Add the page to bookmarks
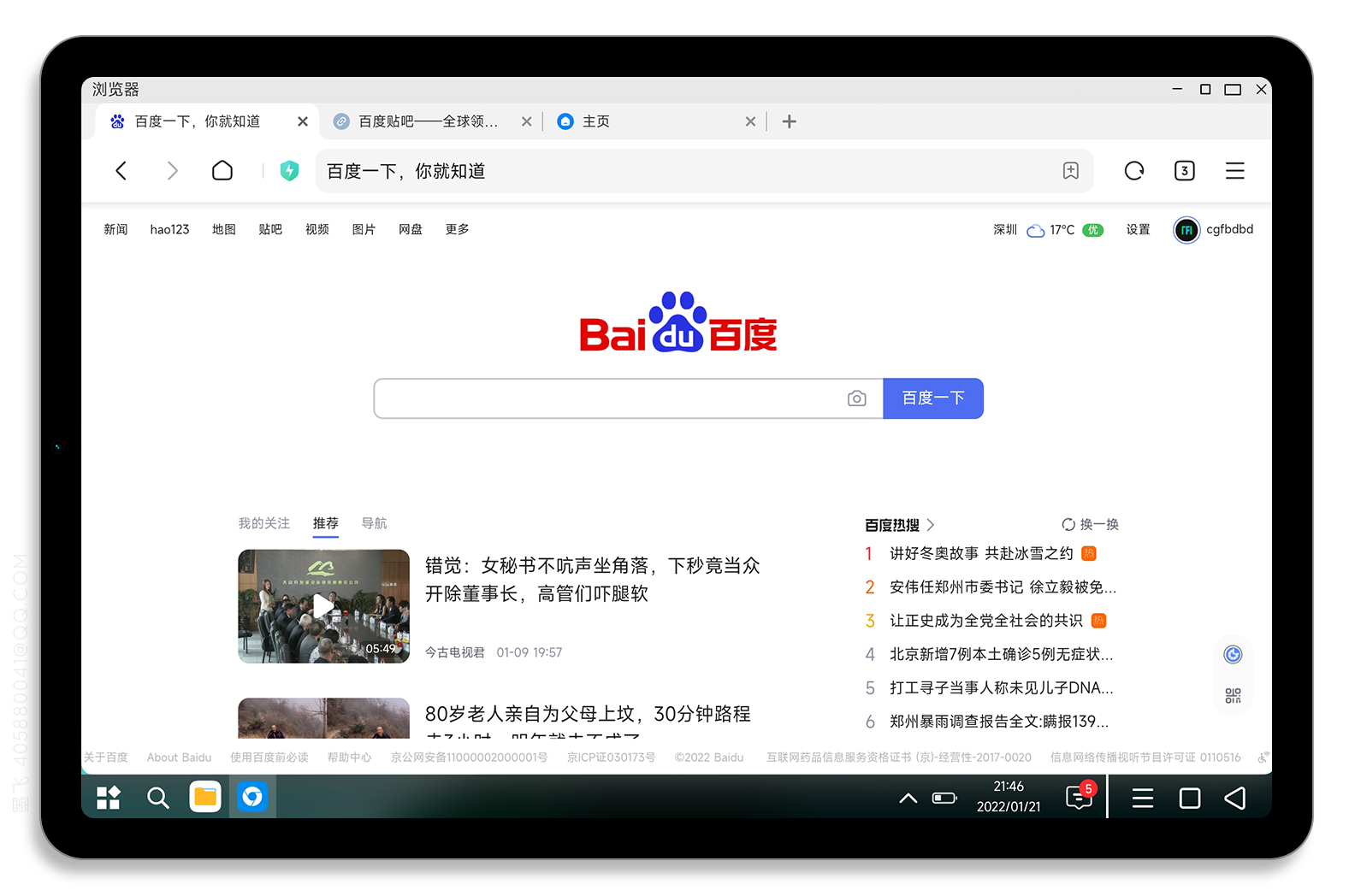 click(x=1070, y=171)
